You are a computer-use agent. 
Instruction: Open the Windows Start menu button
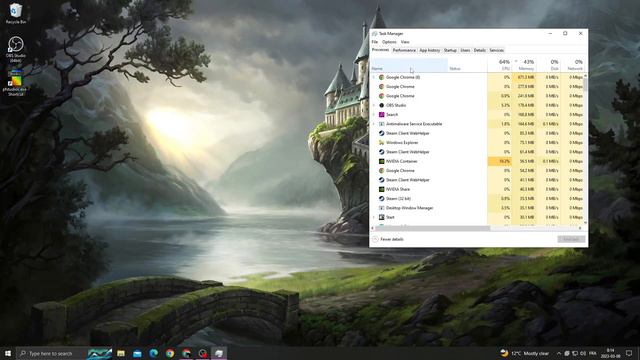click(7, 353)
